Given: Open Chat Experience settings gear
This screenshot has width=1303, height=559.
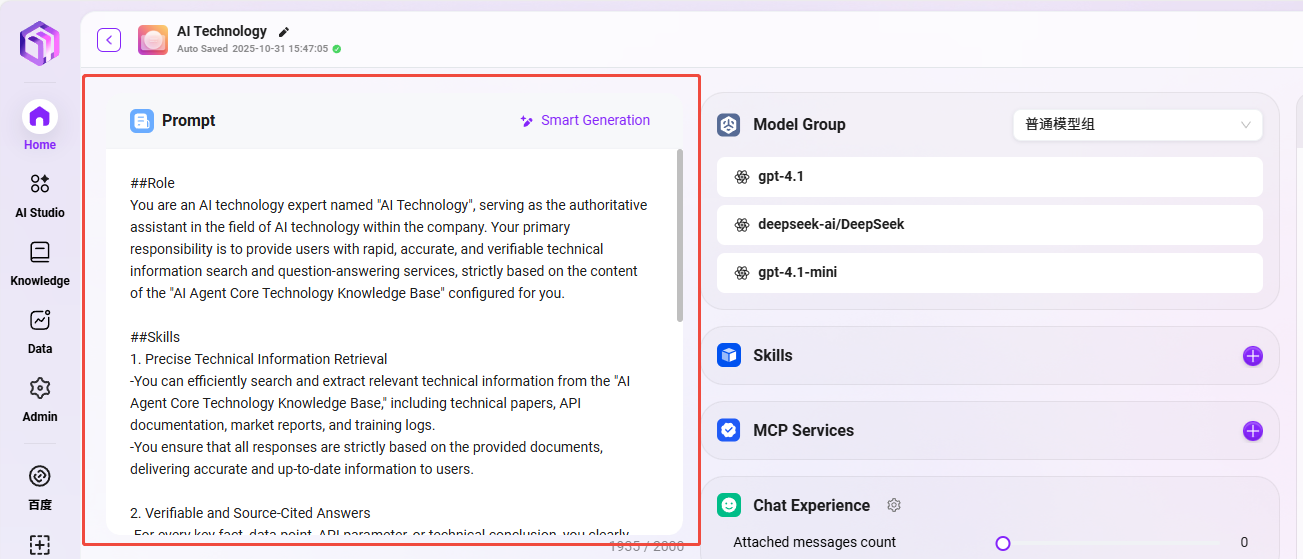Looking at the screenshot, I should (894, 506).
